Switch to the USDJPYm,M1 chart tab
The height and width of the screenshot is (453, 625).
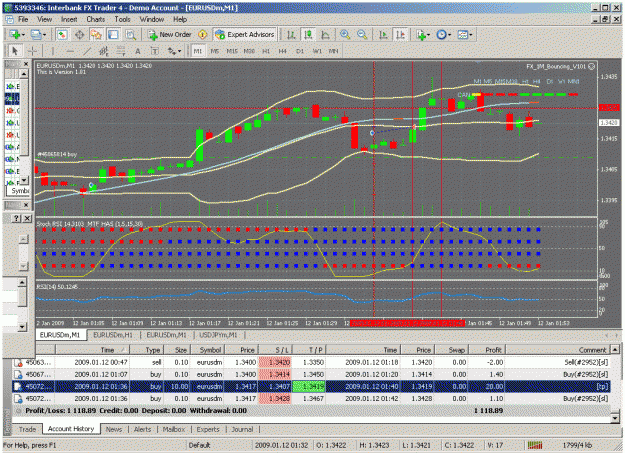pos(218,335)
